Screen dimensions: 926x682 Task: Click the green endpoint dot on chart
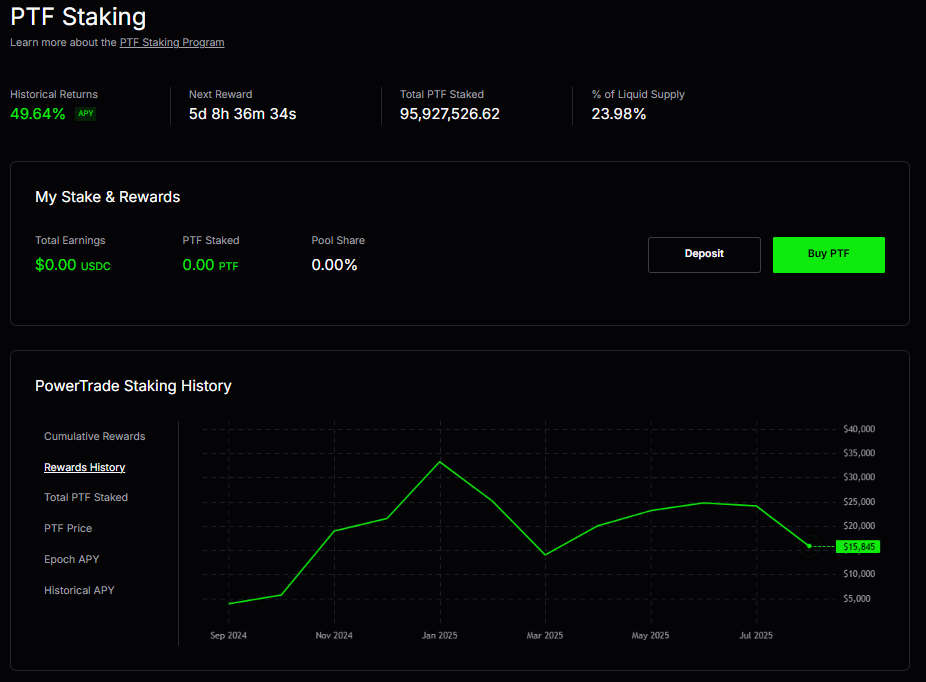tap(809, 546)
